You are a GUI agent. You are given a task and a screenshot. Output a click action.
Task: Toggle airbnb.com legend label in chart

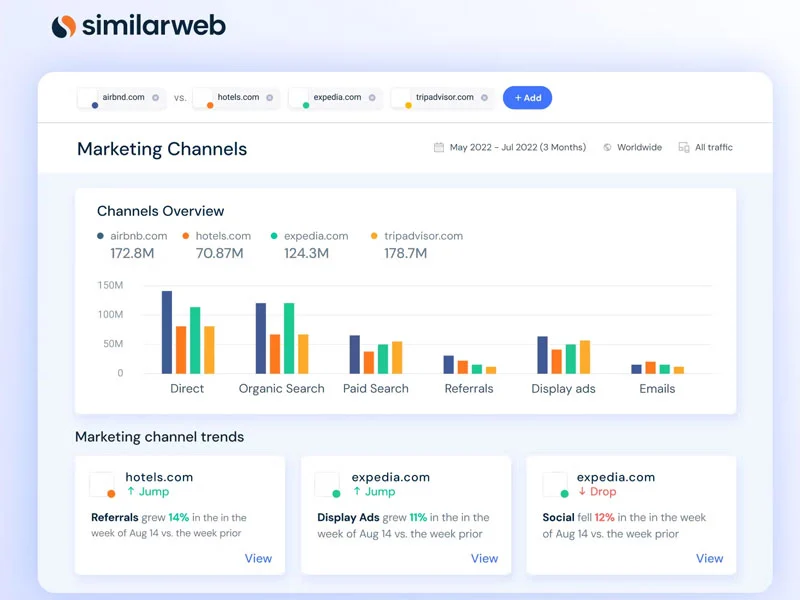point(139,236)
